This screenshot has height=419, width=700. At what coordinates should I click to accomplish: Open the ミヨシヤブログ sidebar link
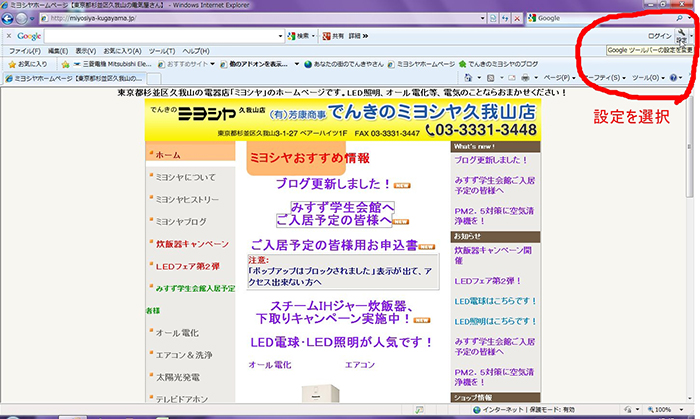180,221
